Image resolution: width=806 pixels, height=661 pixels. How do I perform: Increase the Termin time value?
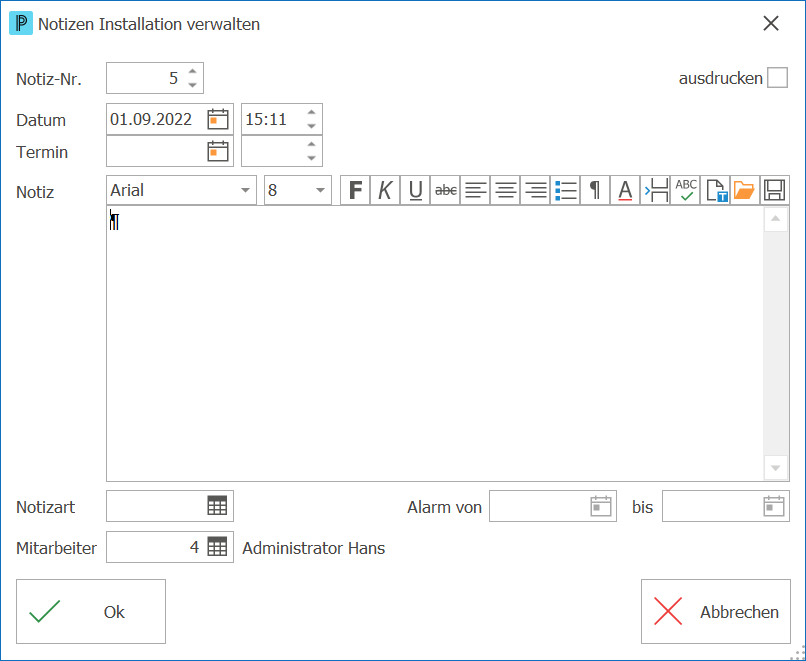tap(312, 144)
